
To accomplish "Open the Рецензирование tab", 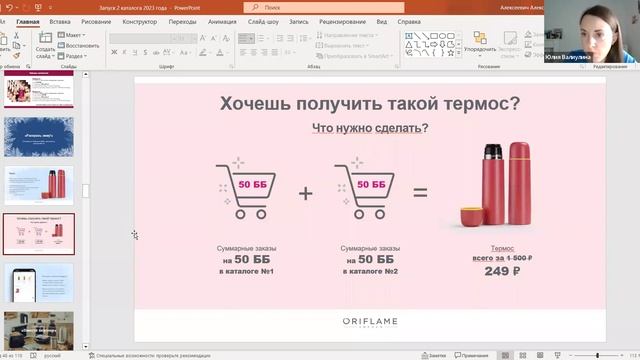I will pyautogui.click(x=342, y=22).
